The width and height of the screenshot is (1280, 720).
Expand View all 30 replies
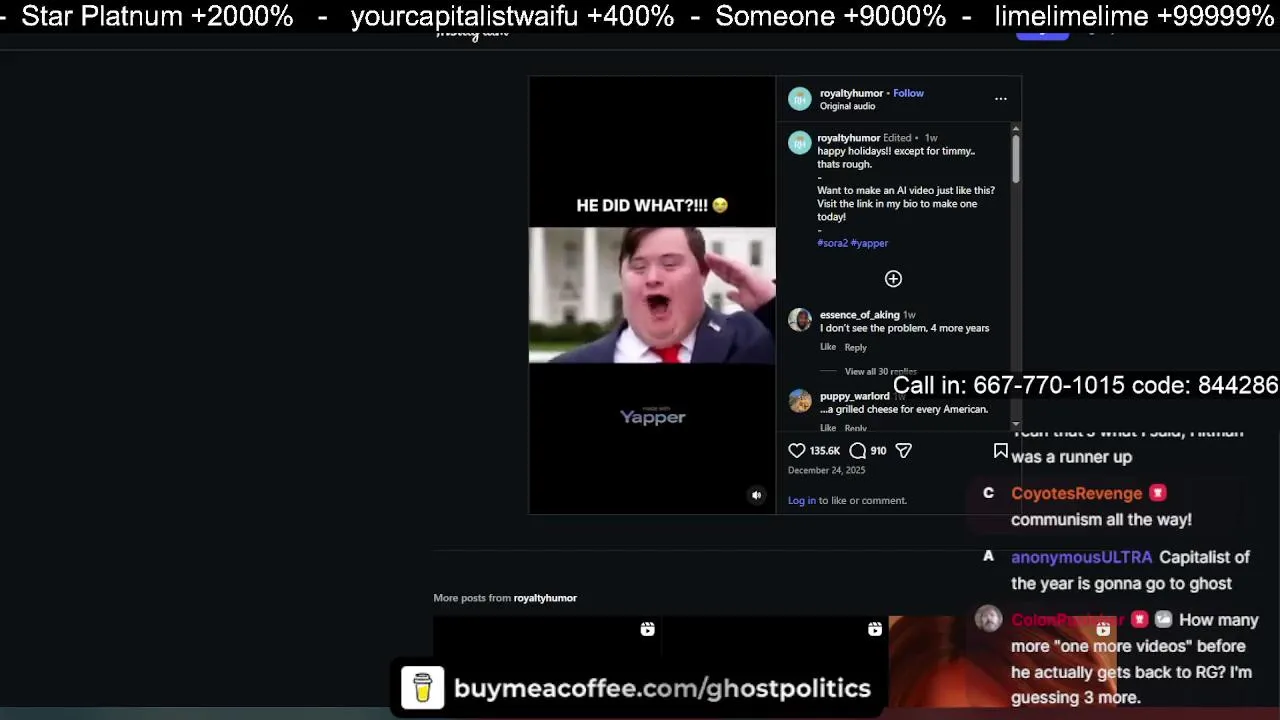[x=880, y=371]
